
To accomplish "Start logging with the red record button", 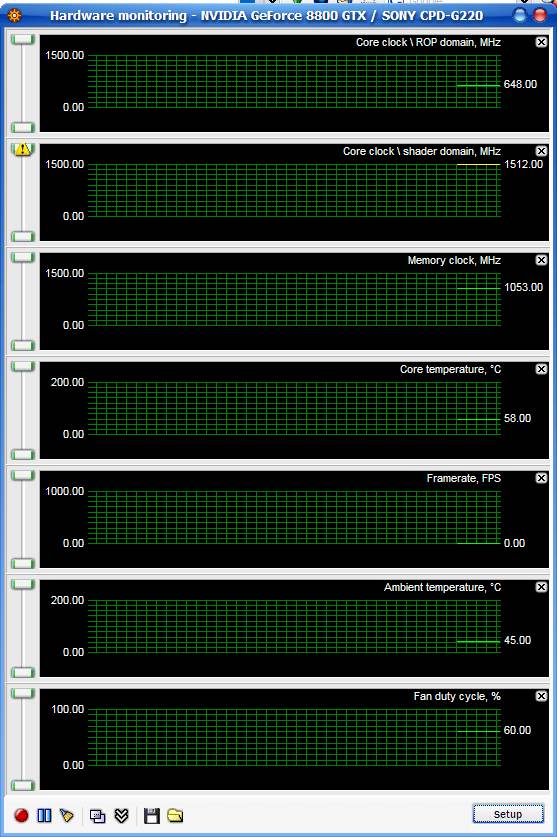I will [x=21, y=815].
